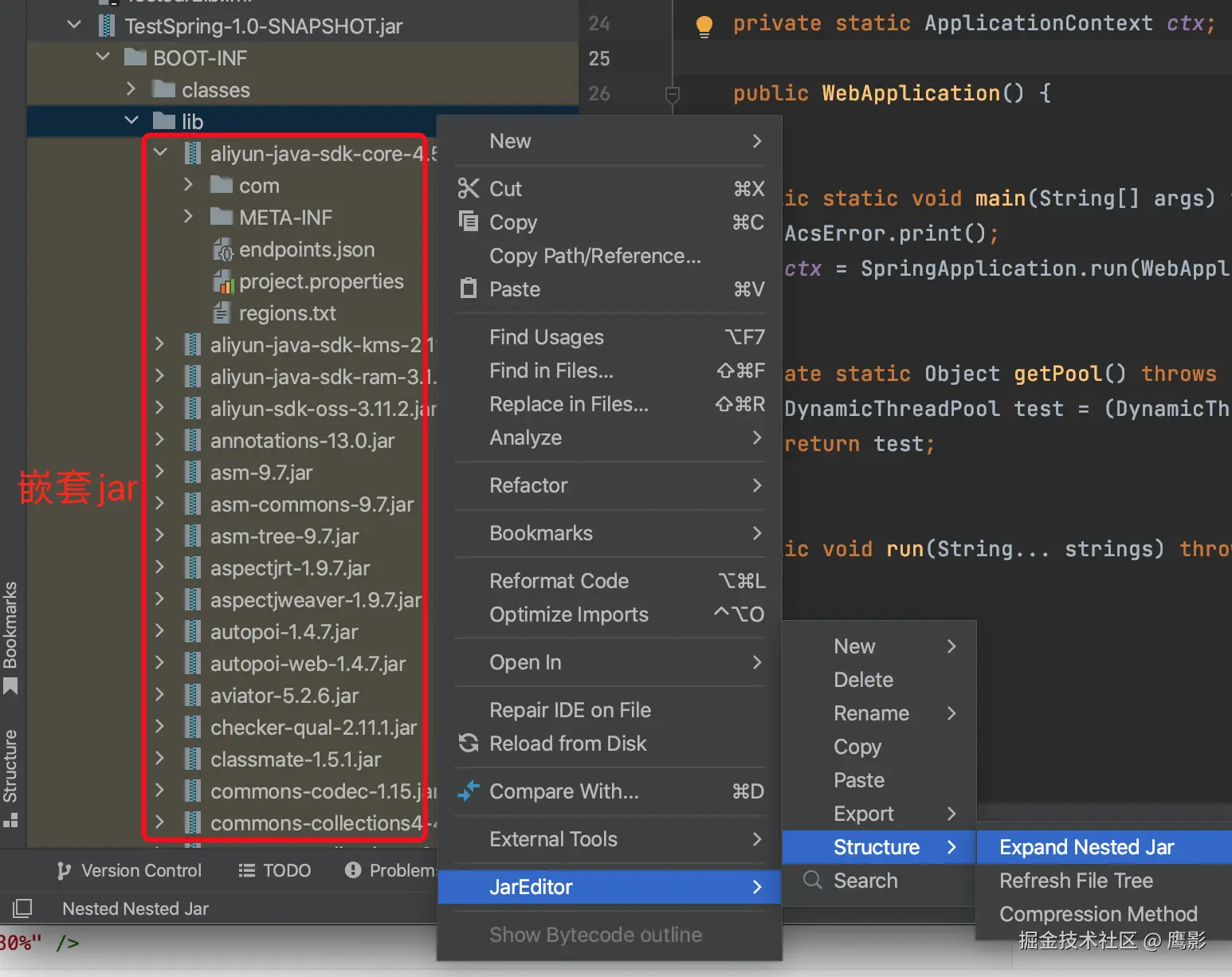Open the Version Control tool tab
This screenshot has width=1232, height=977.
130,870
